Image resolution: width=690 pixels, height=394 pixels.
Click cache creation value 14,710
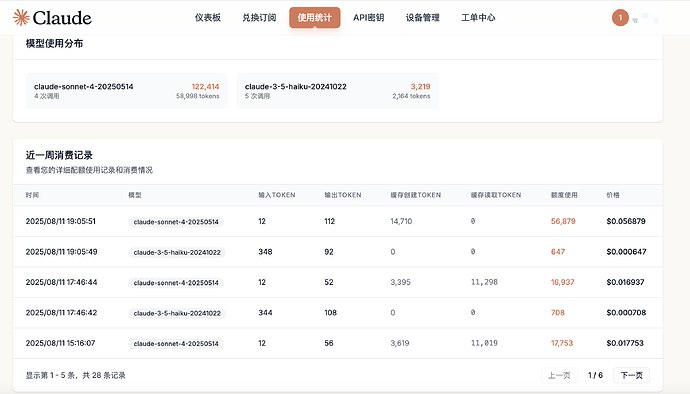401,221
